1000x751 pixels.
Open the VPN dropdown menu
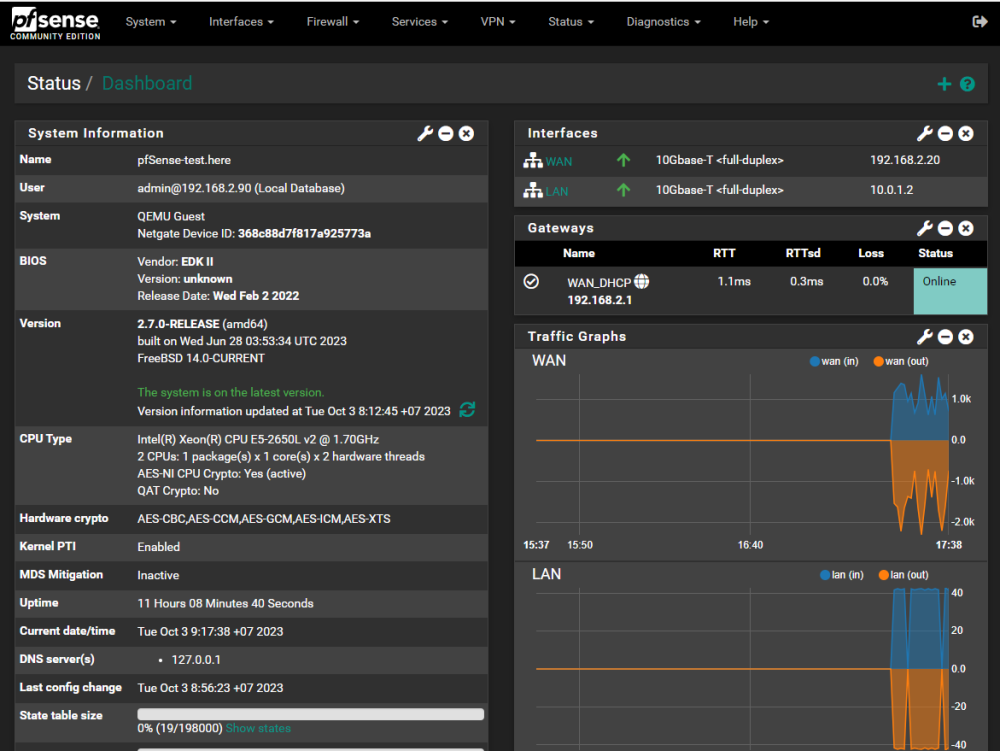tap(497, 22)
